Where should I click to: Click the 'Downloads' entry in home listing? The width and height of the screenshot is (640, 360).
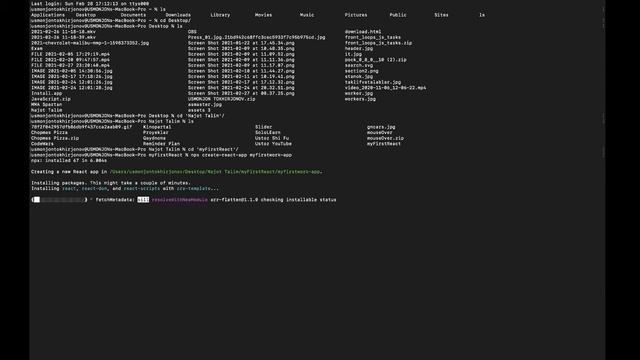(178, 15)
